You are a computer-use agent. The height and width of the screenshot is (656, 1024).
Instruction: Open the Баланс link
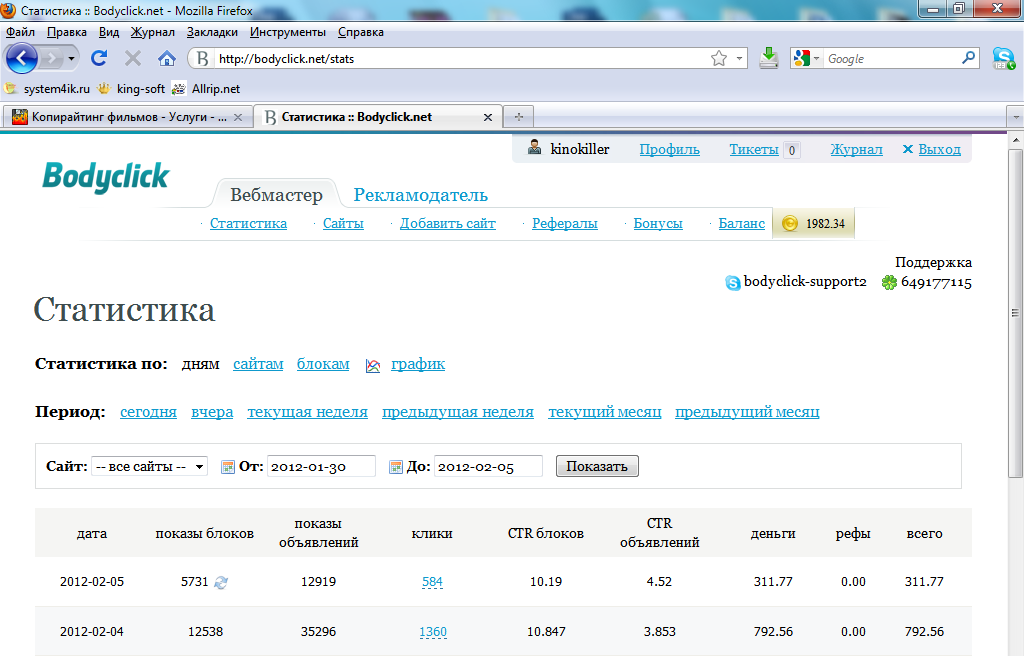tap(741, 223)
